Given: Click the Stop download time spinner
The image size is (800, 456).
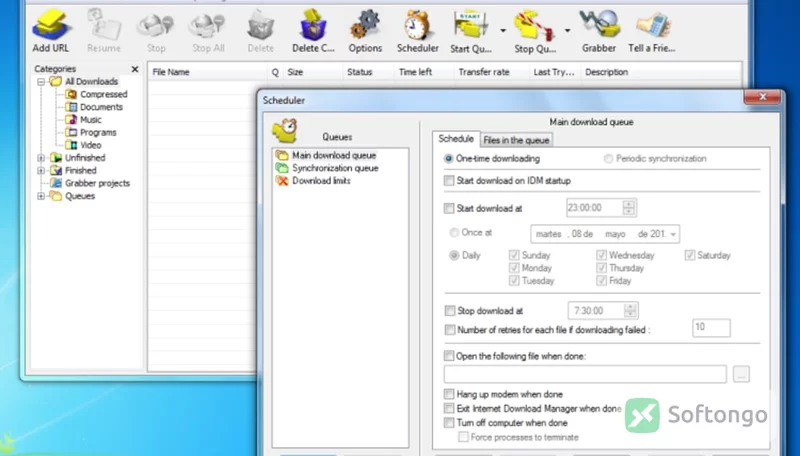Looking at the screenshot, I should coord(630,310).
